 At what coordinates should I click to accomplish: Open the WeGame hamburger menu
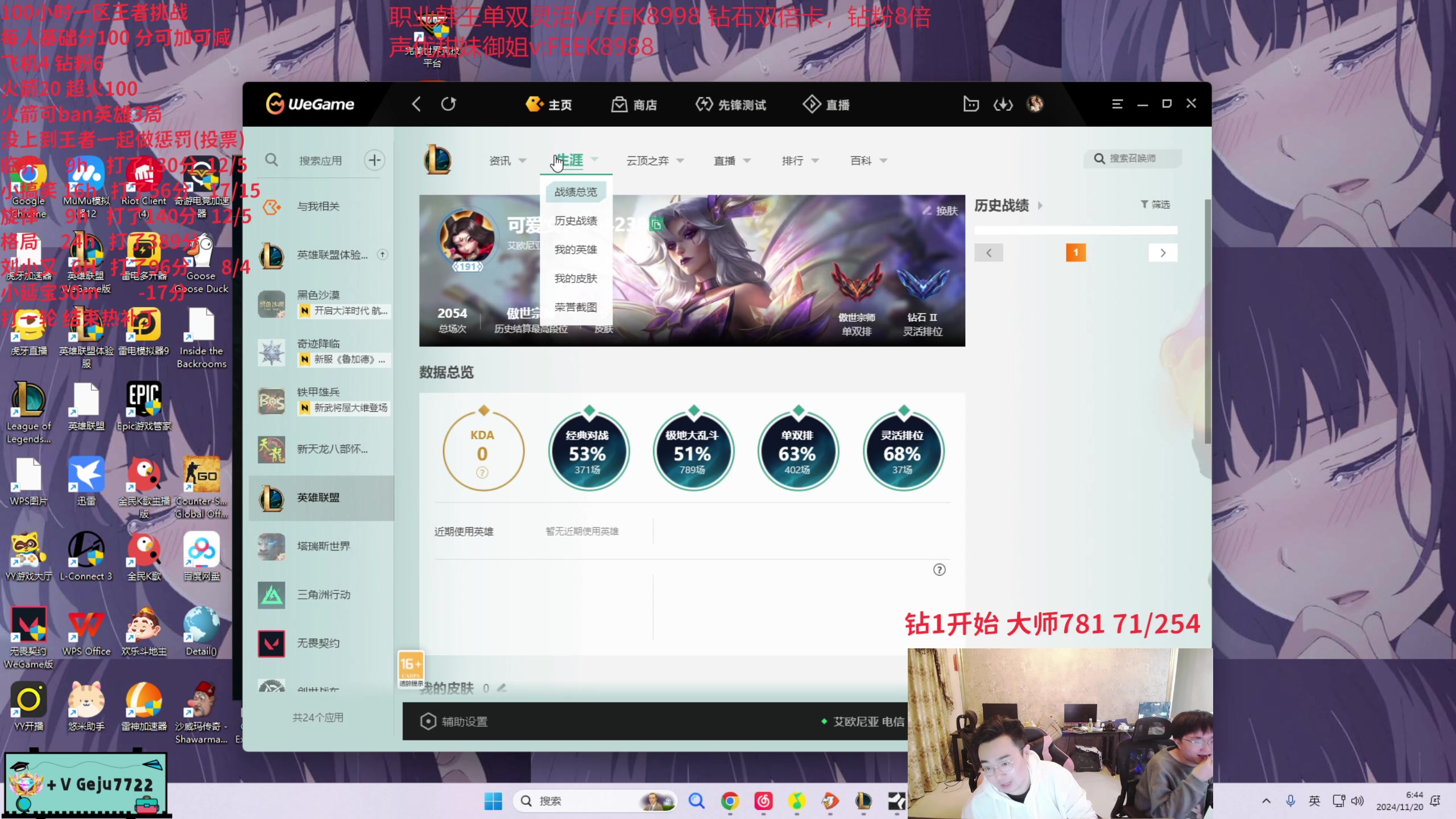point(1117,104)
